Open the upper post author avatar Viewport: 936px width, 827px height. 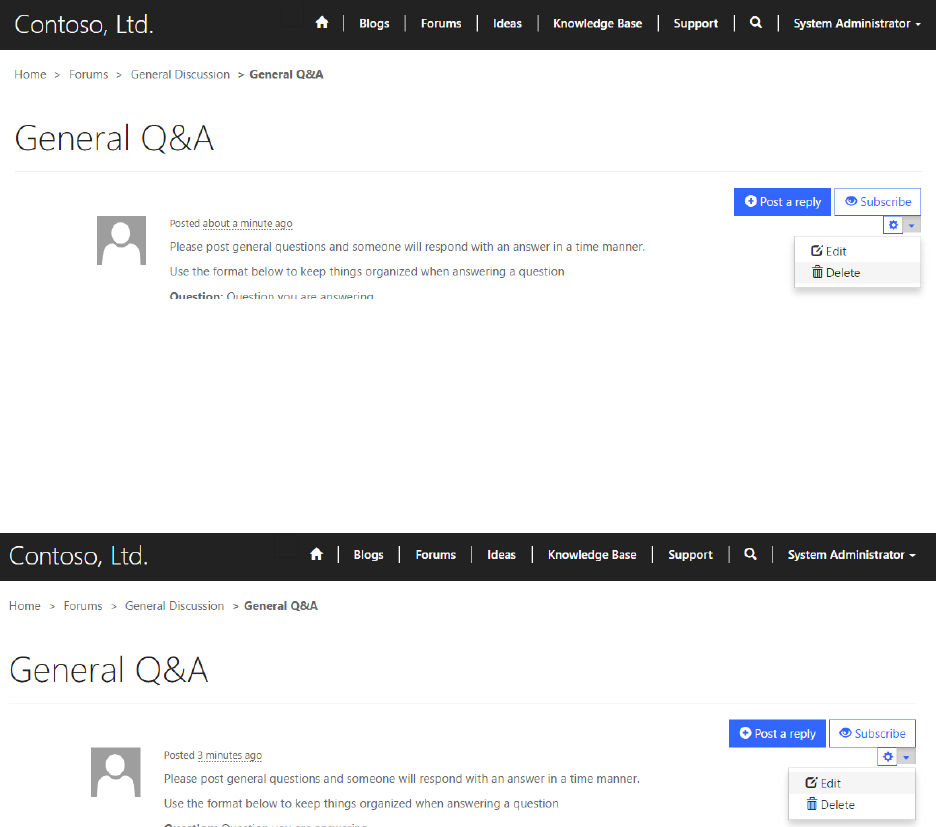(x=122, y=240)
